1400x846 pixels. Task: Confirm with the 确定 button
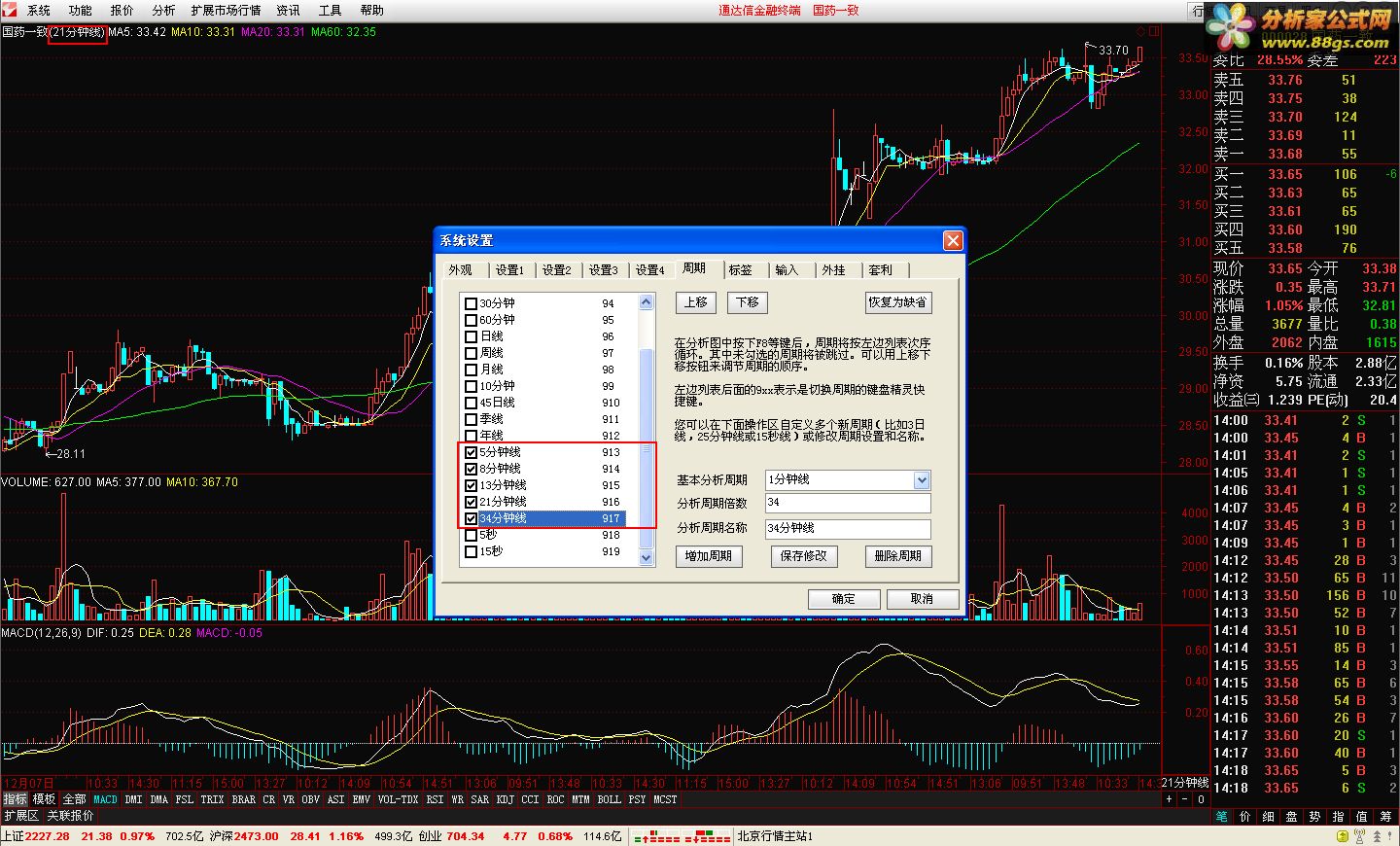[x=843, y=599]
